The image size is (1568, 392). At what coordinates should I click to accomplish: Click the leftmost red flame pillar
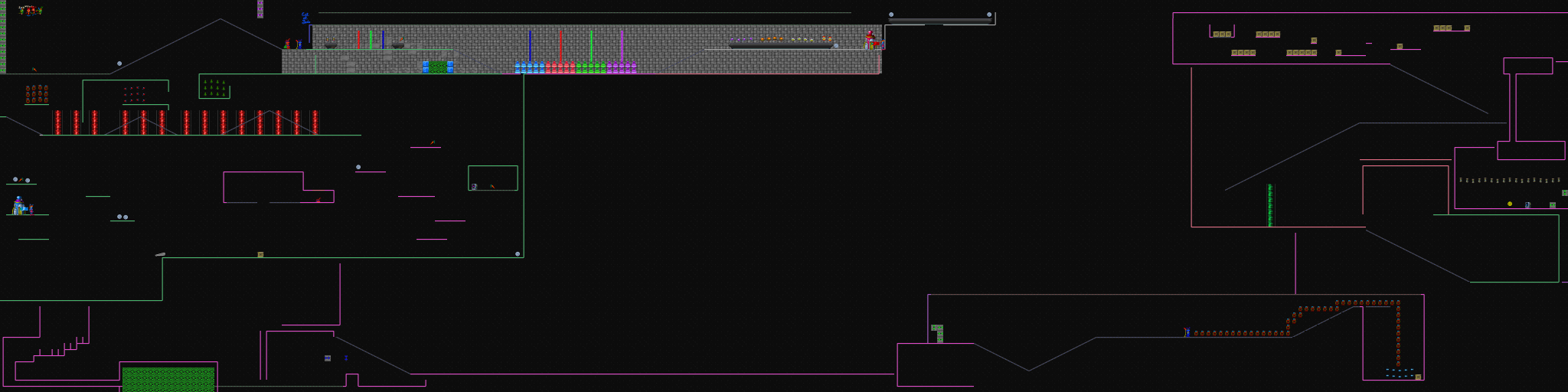(x=57, y=122)
